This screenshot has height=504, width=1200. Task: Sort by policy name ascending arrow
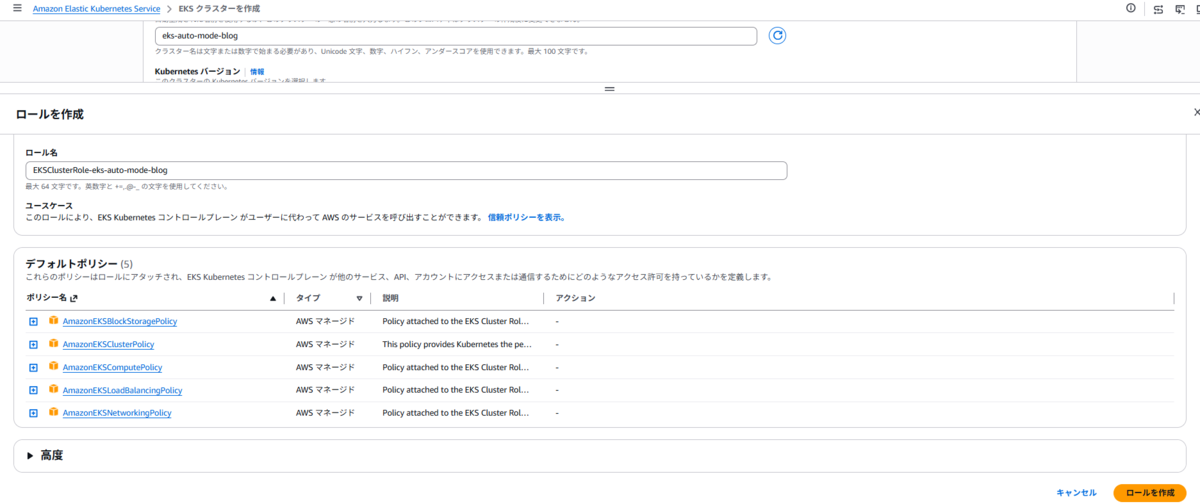273,298
